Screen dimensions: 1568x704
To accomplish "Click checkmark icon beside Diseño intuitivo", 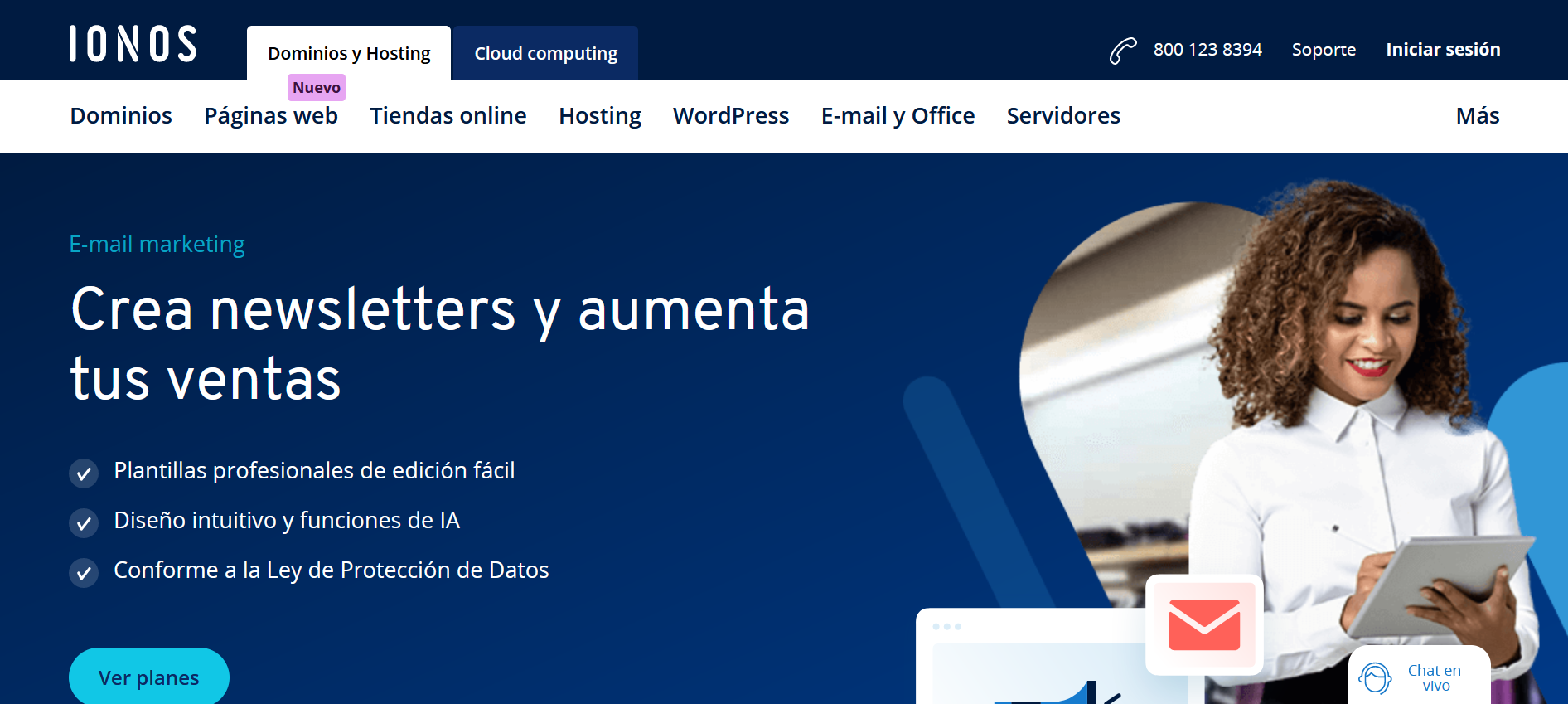I will click(84, 523).
